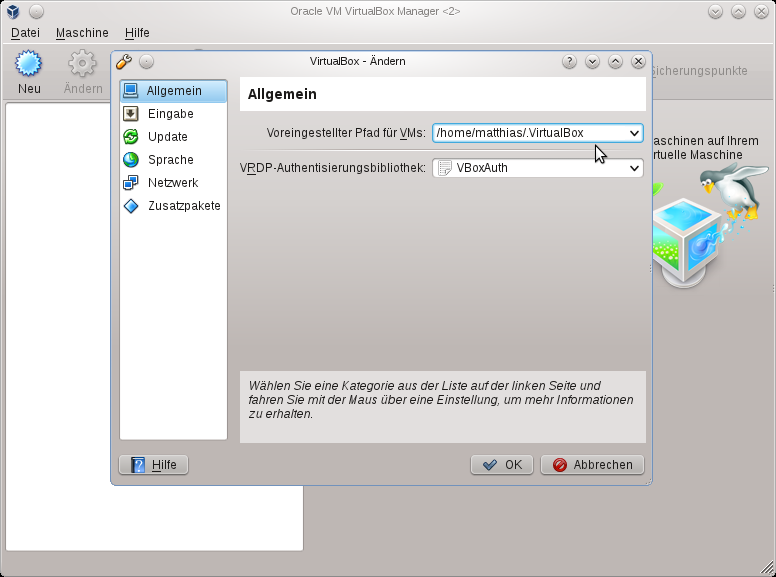Click the Neu toolbar icon in VirtualBox Manager
Viewport: 776px width, 577px height.
pyautogui.click(x=29, y=63)
